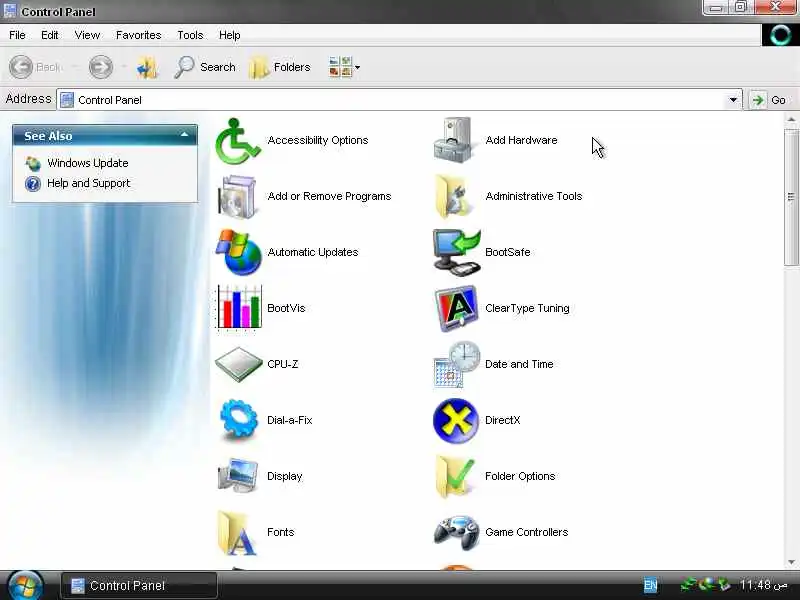Click the Control Panel address field
Viewport: 800px width, 600px height.
pyautogui.click(x=399, y=100)
